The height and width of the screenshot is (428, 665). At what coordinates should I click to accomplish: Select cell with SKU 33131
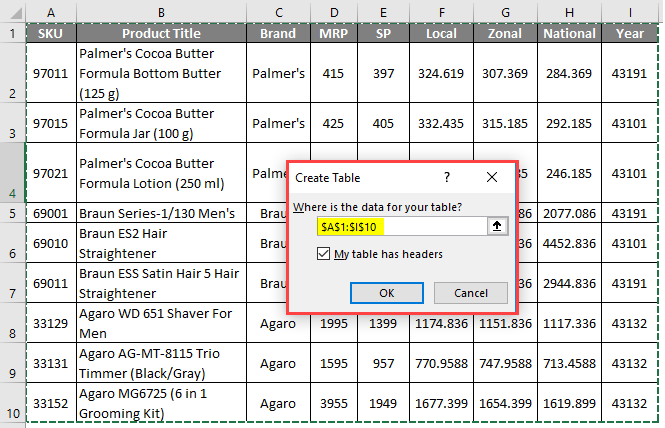[51, 363]
